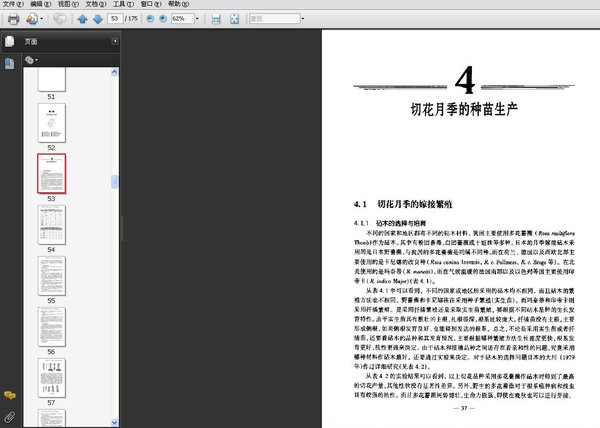Click the zoom out minus button

pos(150,18)
